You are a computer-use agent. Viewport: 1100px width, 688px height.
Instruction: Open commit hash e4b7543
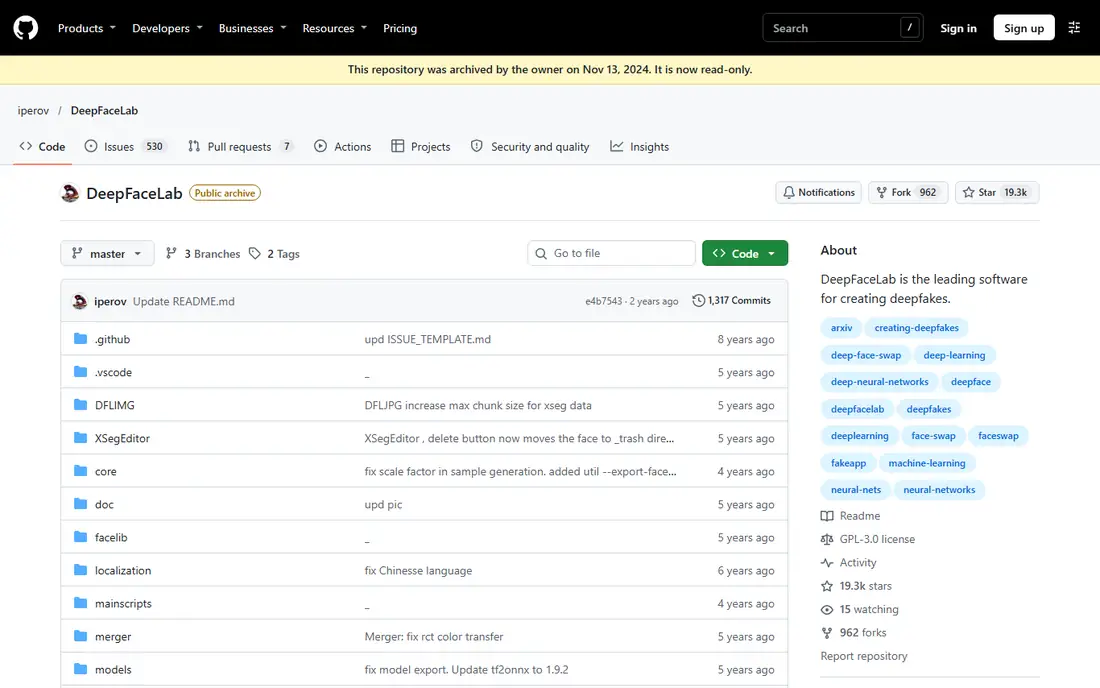(603, 301)
